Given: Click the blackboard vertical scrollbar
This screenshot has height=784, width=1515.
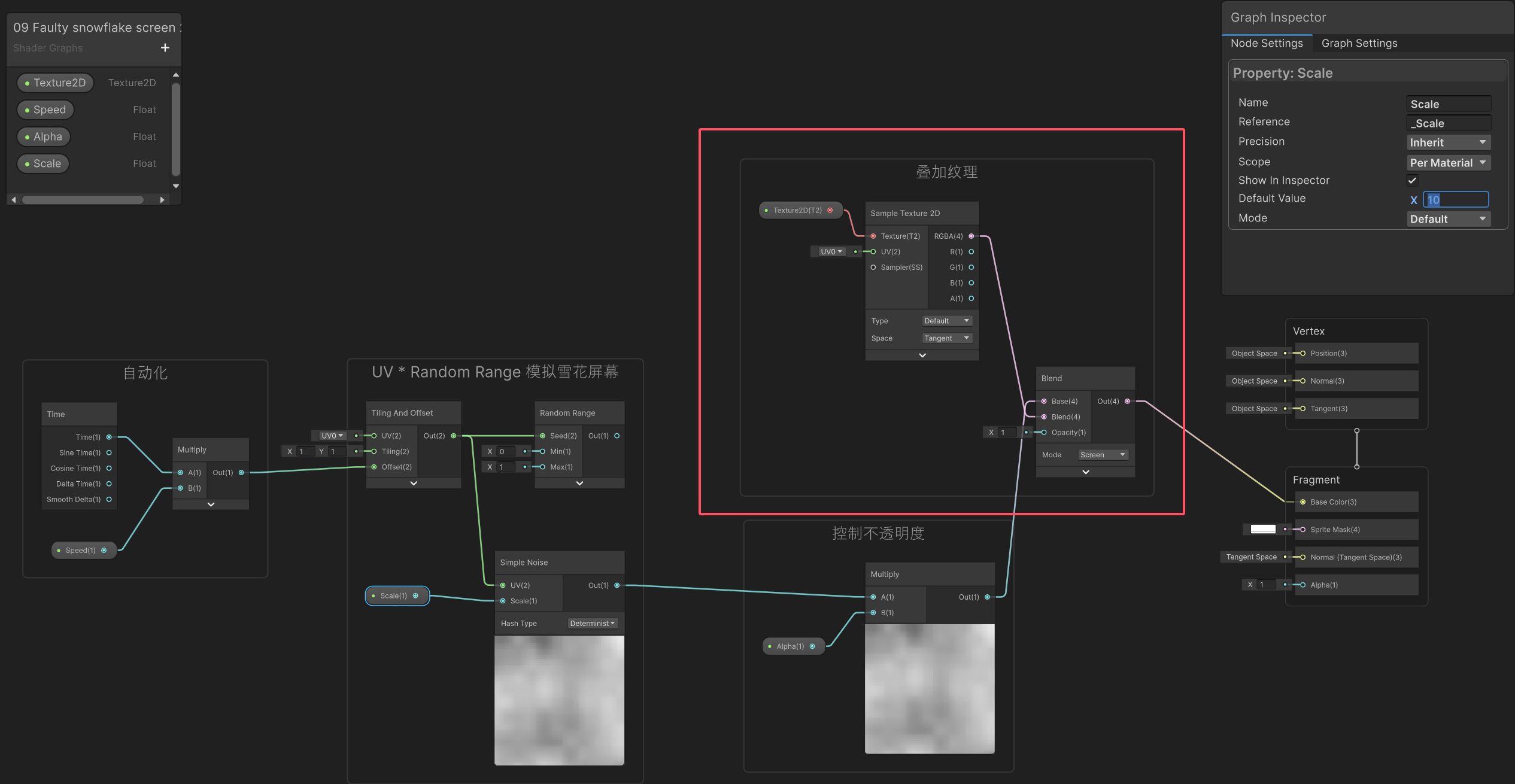Looking at the screenshot, I should 176,129.
